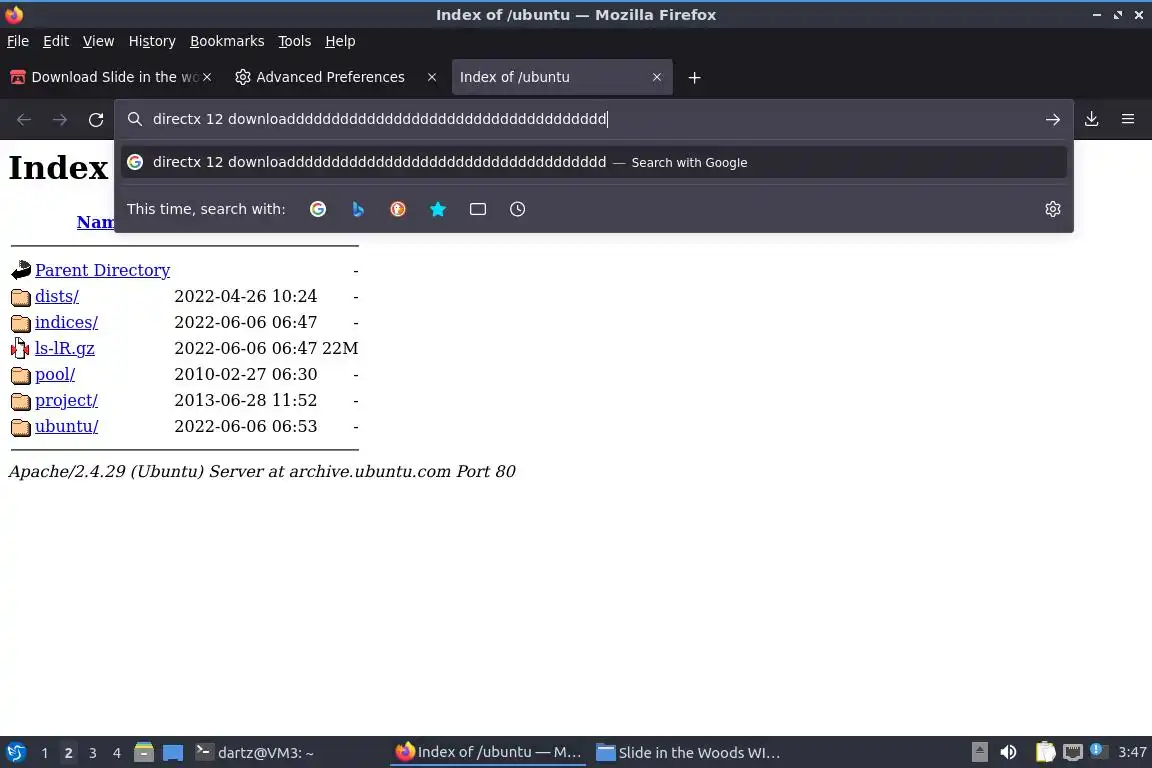This screenshot has width=1152, height=768.
Task: Select the Search with Google suggestion row
Action: point(594,162)
